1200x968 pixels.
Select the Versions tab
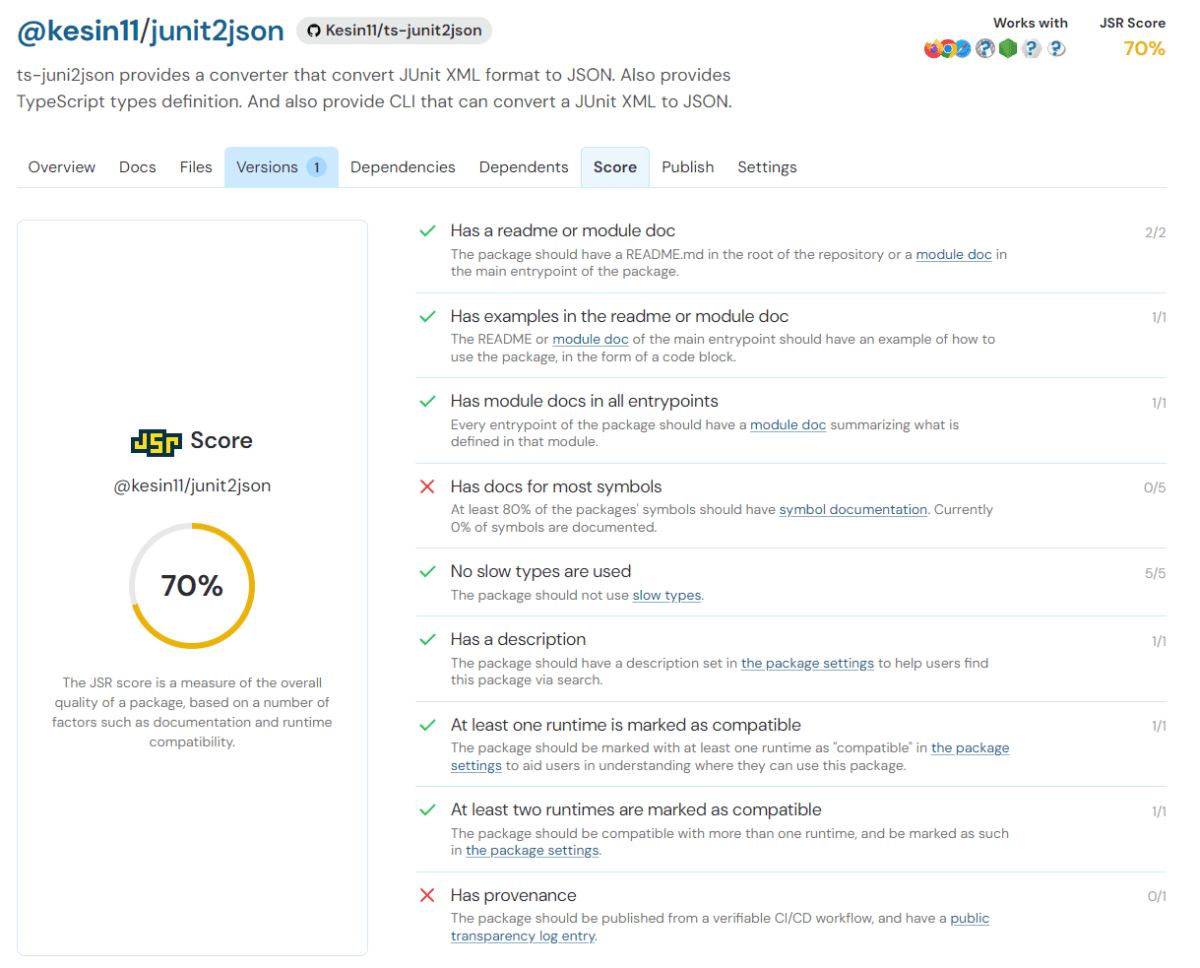tap(281, 167)
